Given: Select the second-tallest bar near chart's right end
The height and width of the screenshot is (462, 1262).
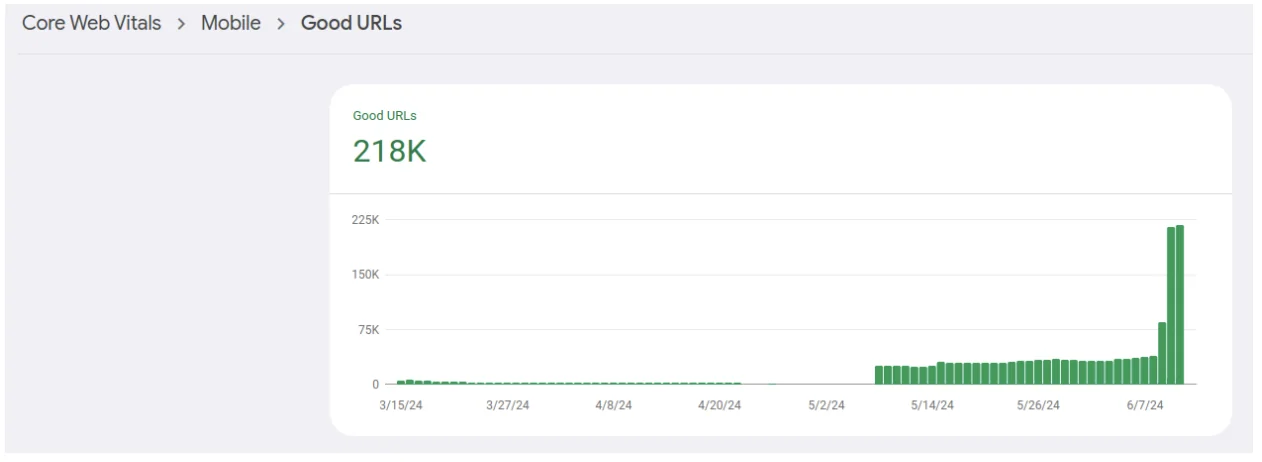Looking at the screenshot, I should (1171, 306).
